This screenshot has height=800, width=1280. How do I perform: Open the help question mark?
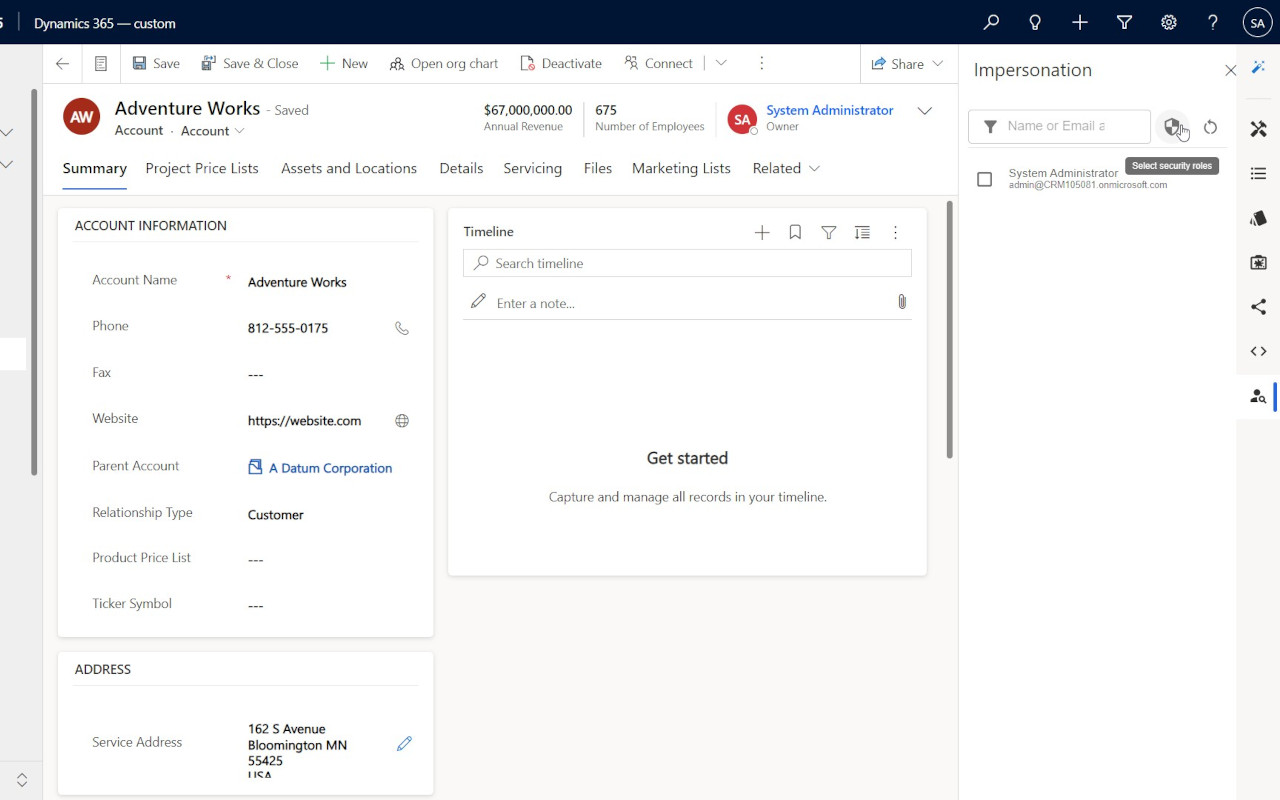click(x=1213, y=22)
